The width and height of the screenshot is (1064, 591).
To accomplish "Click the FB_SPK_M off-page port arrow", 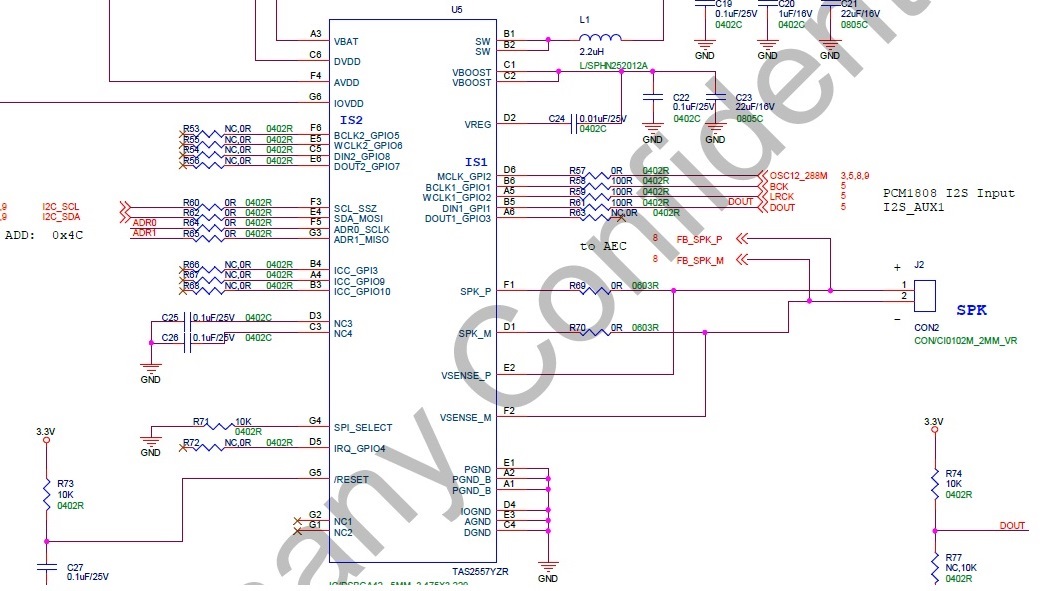I will [x=742, y=259].
